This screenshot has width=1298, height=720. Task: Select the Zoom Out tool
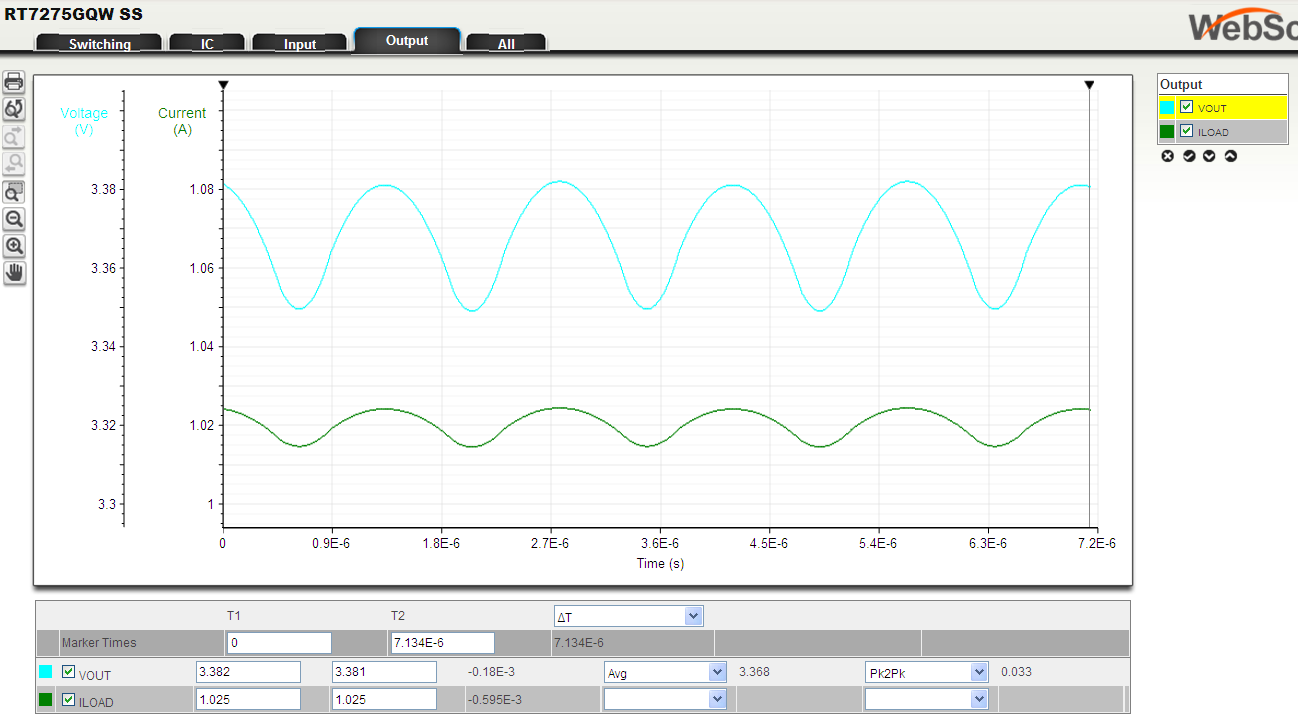pyautogui.click(x=14, y=219)
